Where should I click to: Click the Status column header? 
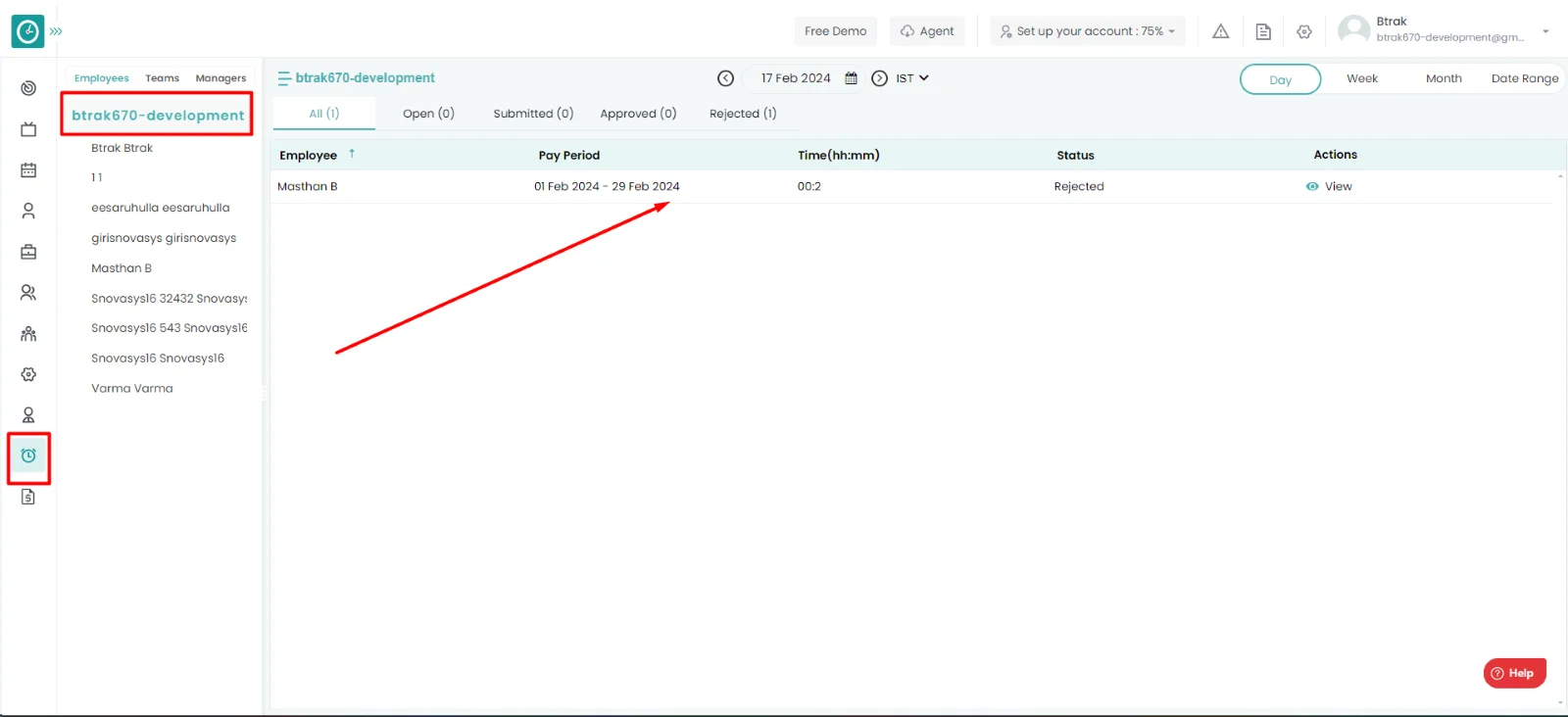point(1075,155)
